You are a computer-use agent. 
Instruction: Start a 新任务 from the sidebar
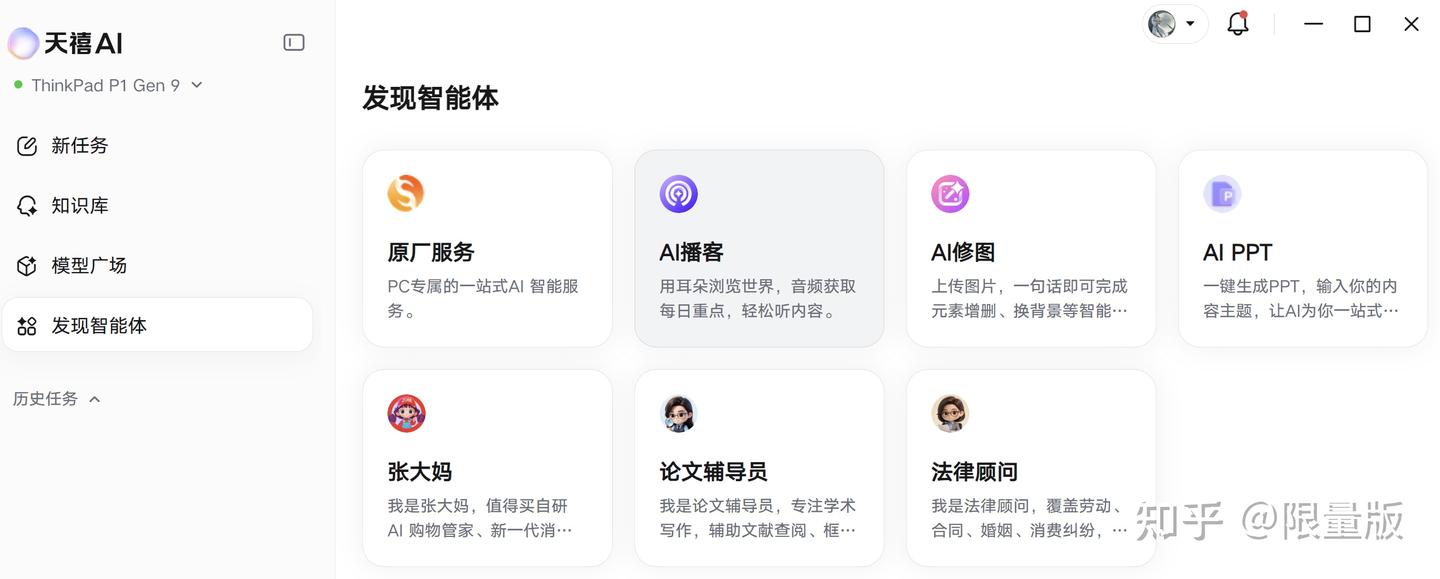157,145
